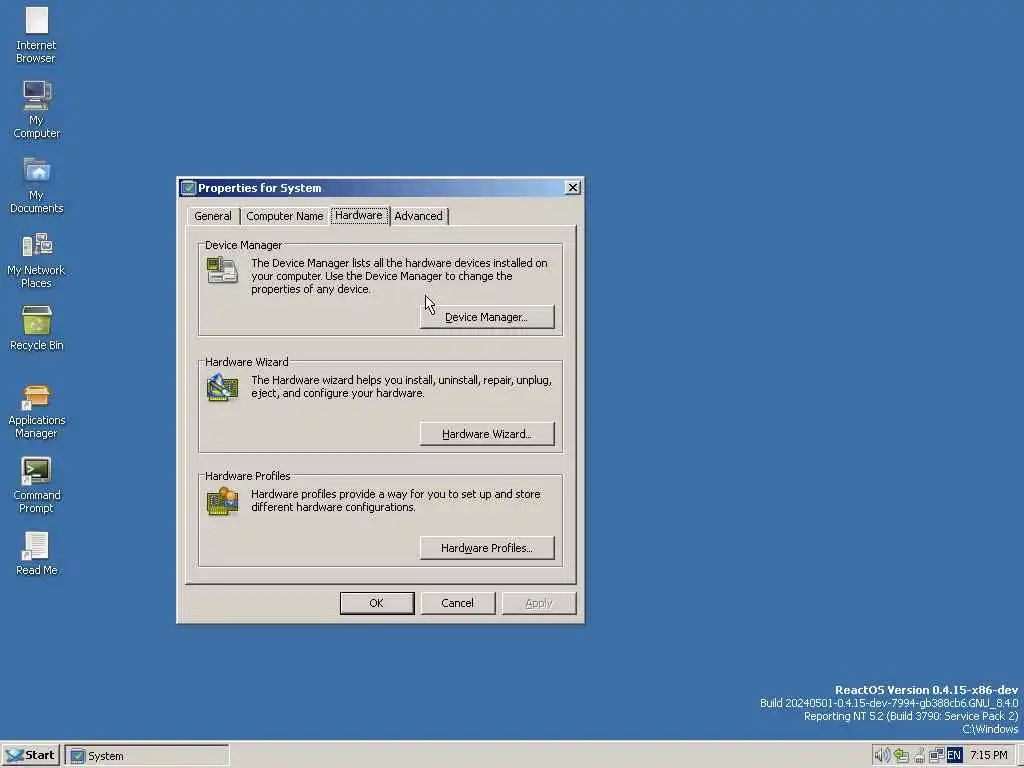
Task: Open Device Manager button
Action: [487, 317]
